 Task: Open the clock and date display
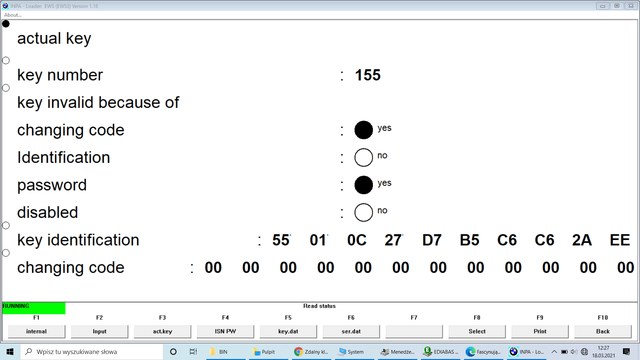603,351
